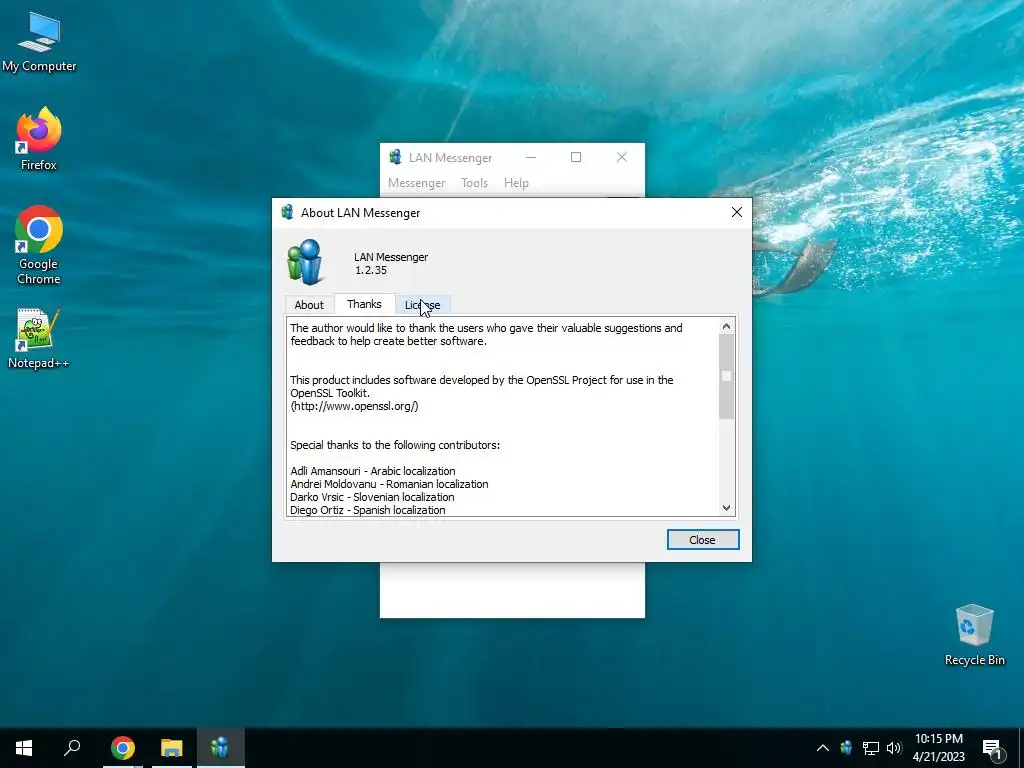Screen dimensions: 1024x768
Task: Click the openssl.org URL text
Action: pos(355,406)
